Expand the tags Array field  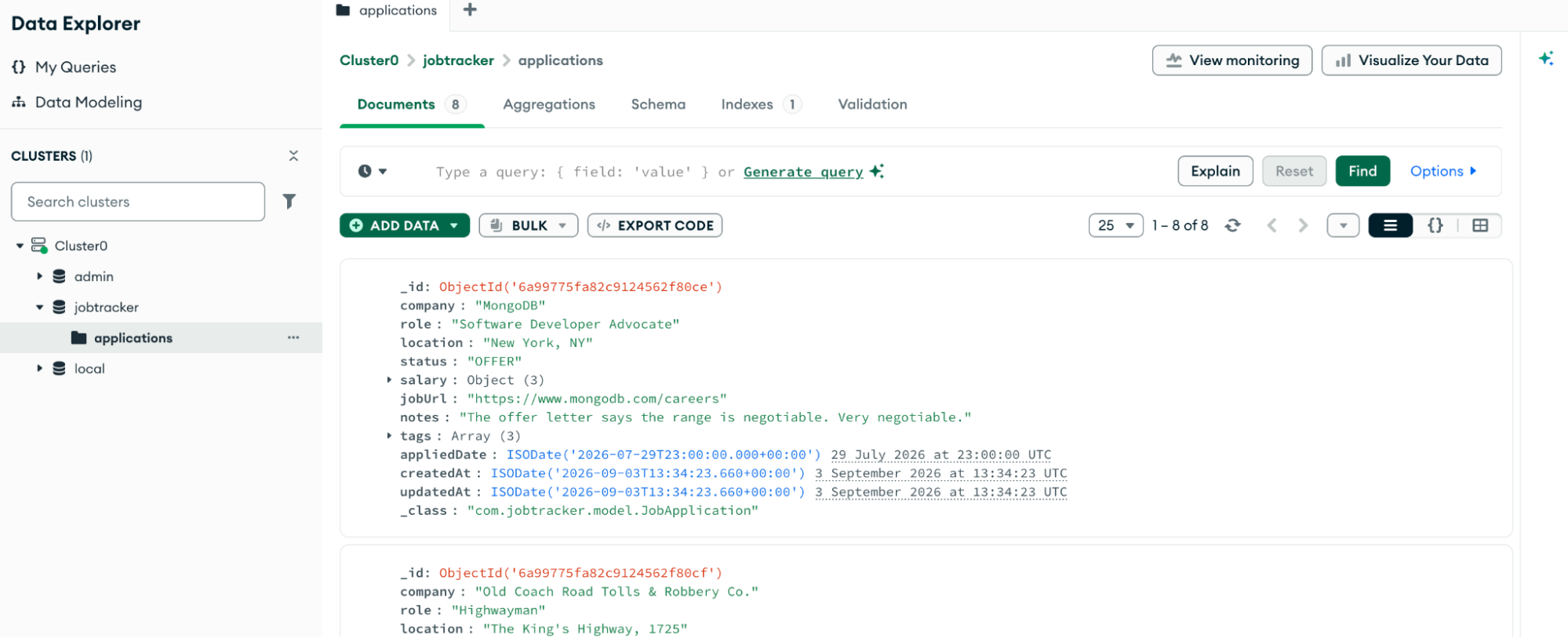tap(389, 436)
